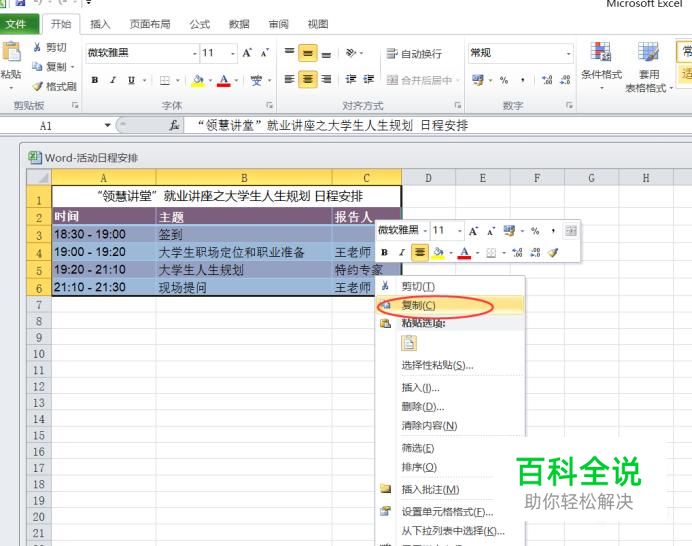This screenshot has width=692, height=546.
Task: Toggle ribbon align right button
Action: point(326,79)
